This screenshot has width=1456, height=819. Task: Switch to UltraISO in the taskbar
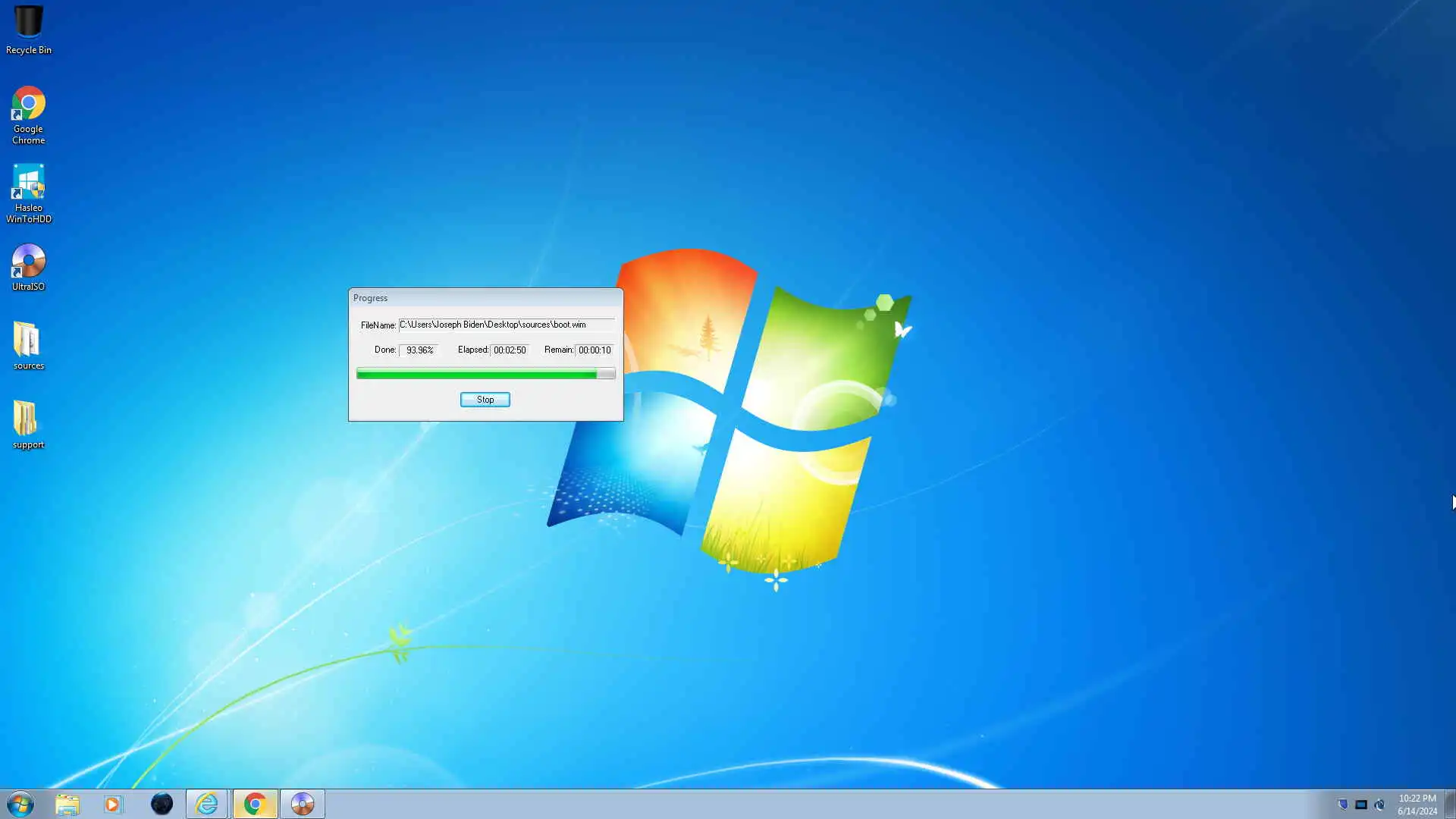click(303, 804)
